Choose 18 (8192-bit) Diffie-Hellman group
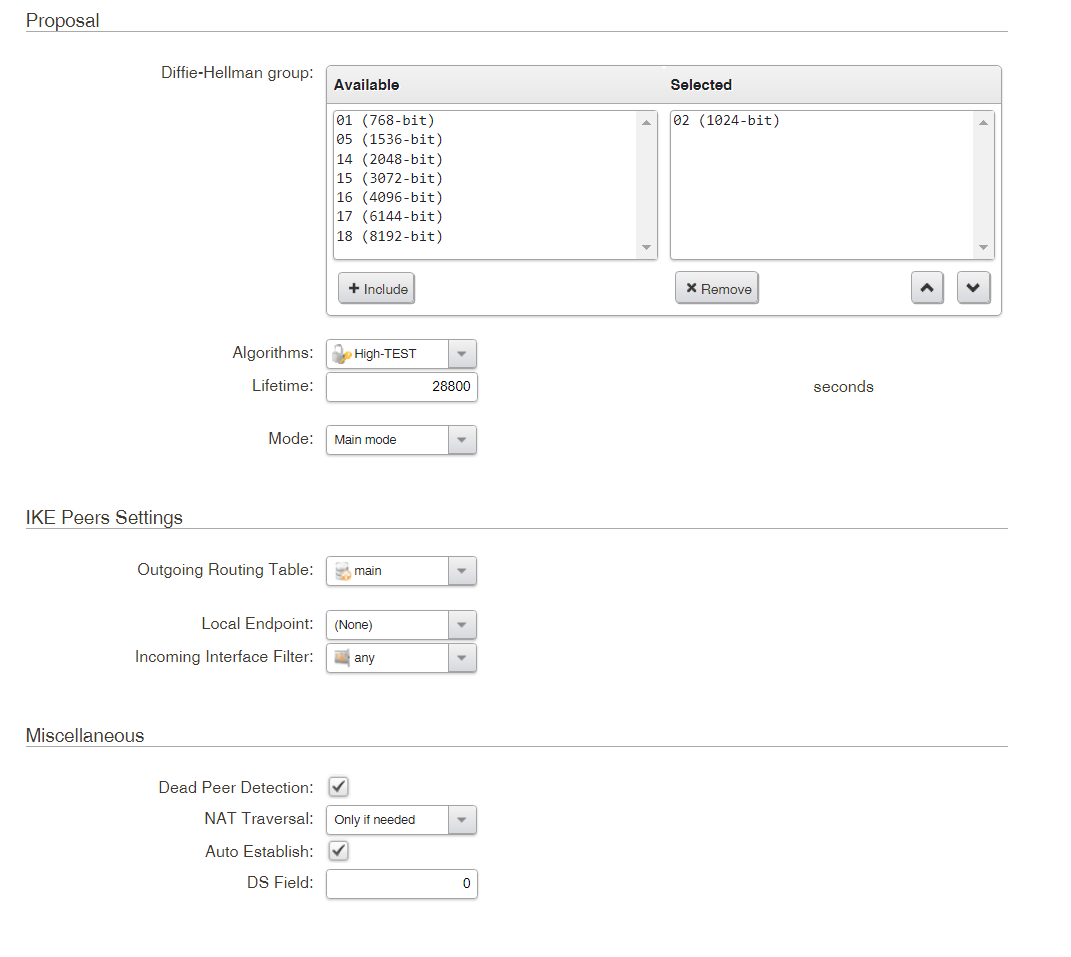 (x=389, y=237)
